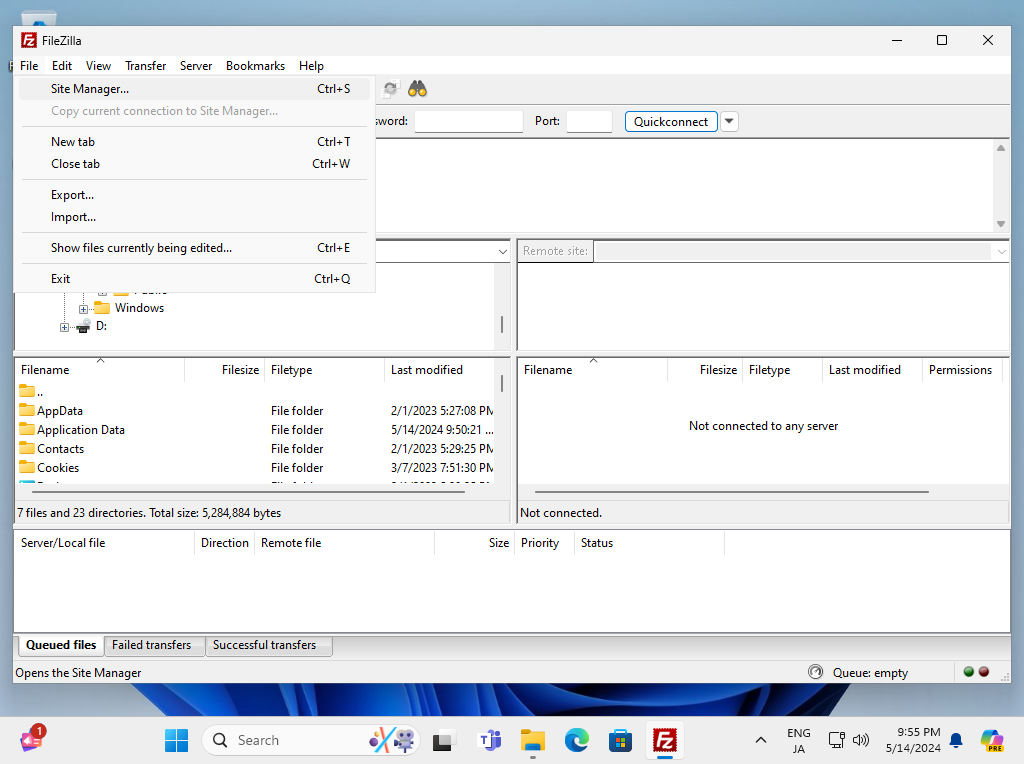Image resolution: width=1024 pixels, height=764 pixels.
Task: Click the Status column in transfer queue
Action: click(649, 543)
